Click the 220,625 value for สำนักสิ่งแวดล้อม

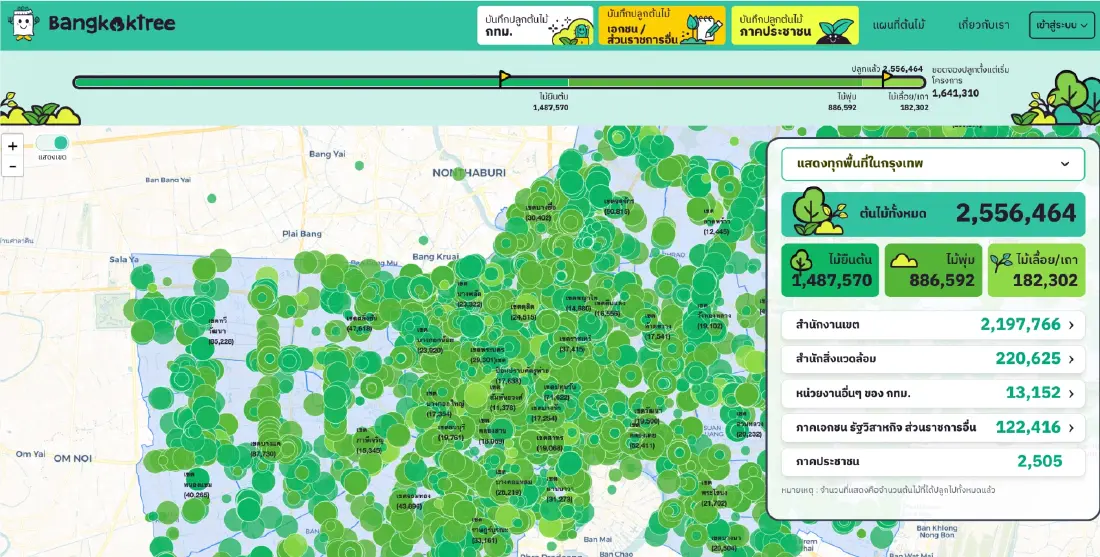[1028, 358]
